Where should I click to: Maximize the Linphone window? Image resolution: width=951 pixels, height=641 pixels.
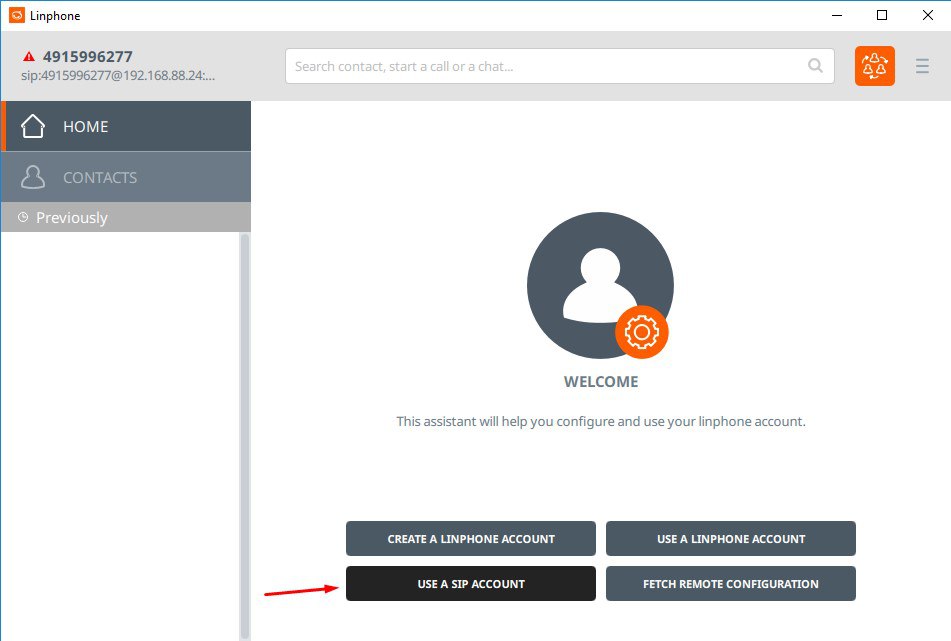pos(882,15)
